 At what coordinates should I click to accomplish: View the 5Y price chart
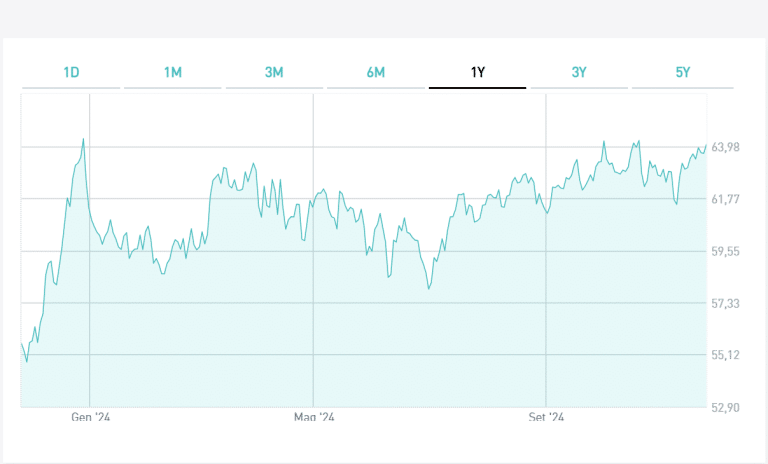(x=682, y=72)
